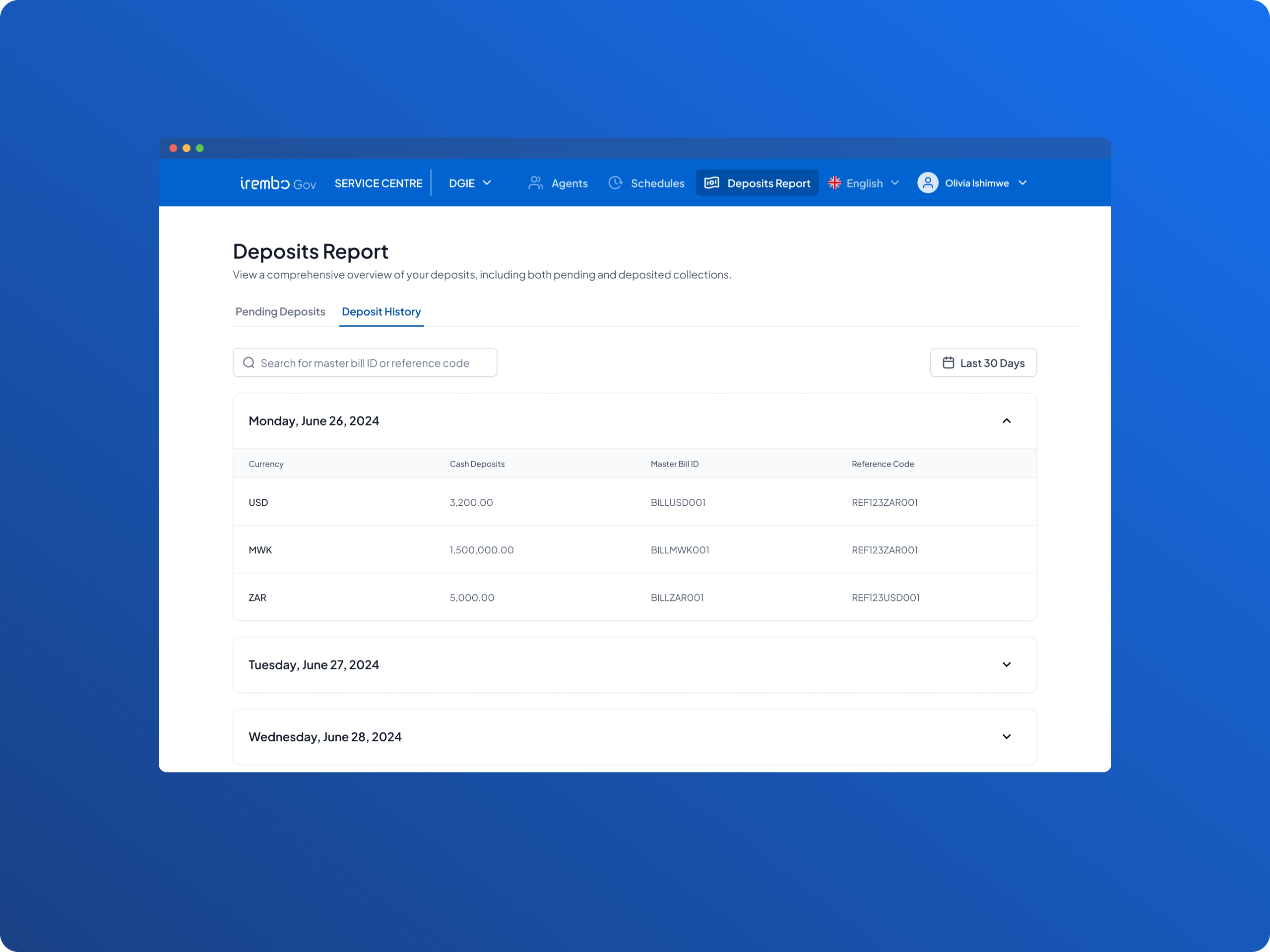Viewport: 1270px width, 952px height.
Task: Expand the Wednesday, June 28 section
Action: click(x=1007, y=736)
